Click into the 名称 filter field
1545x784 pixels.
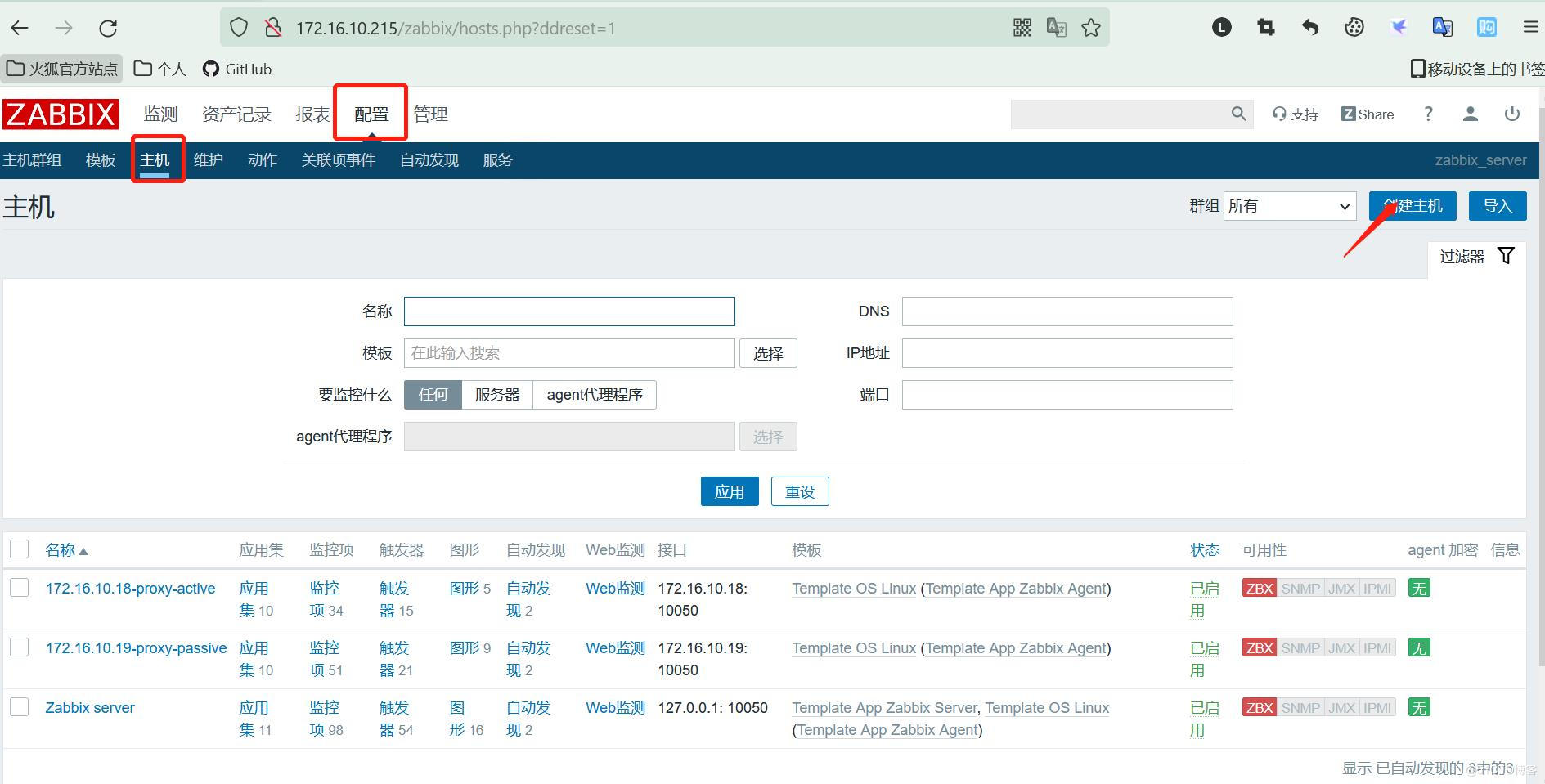[569, 311]
